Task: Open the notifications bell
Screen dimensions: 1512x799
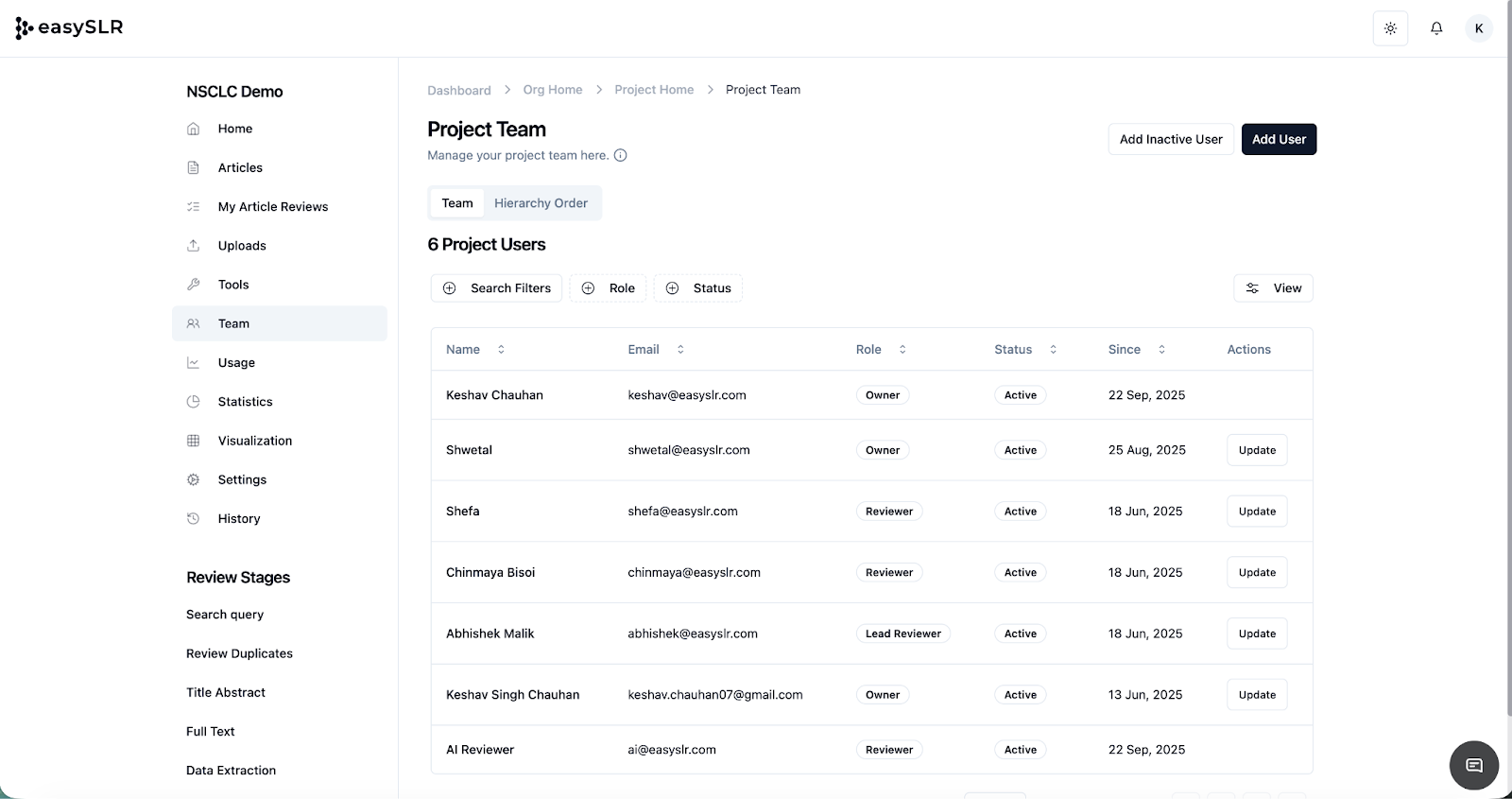Action: [x=1436, y=28]
